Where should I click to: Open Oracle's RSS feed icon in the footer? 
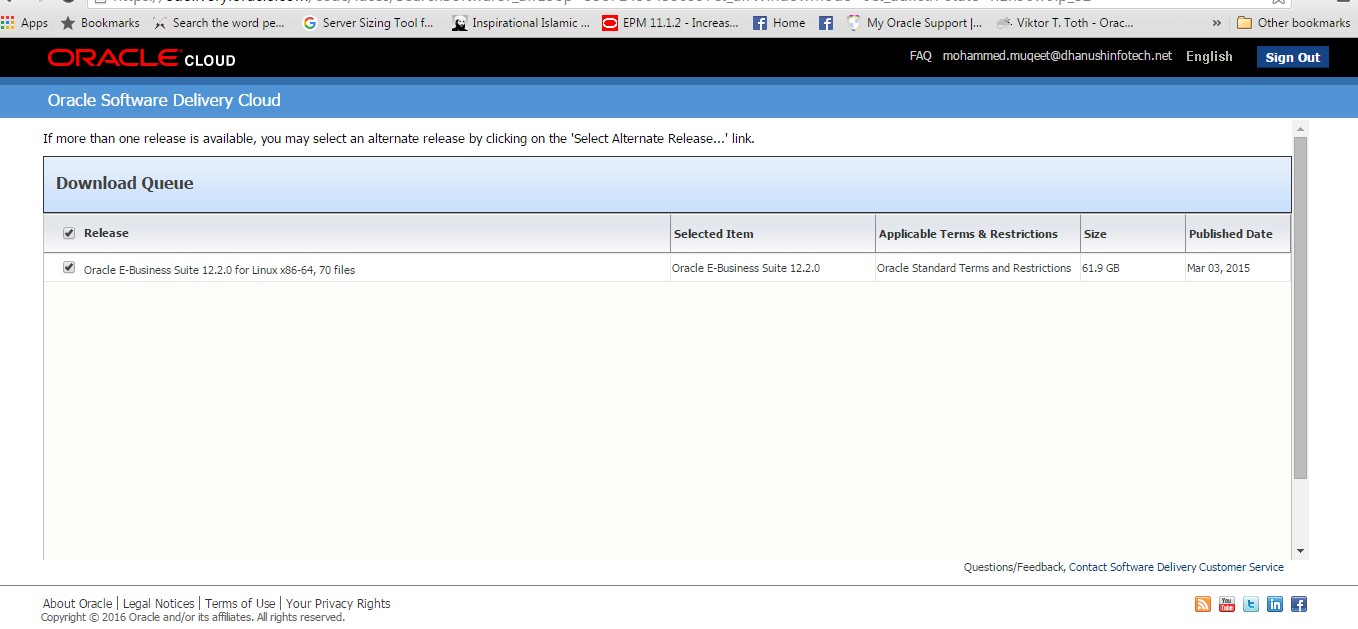1202,603
